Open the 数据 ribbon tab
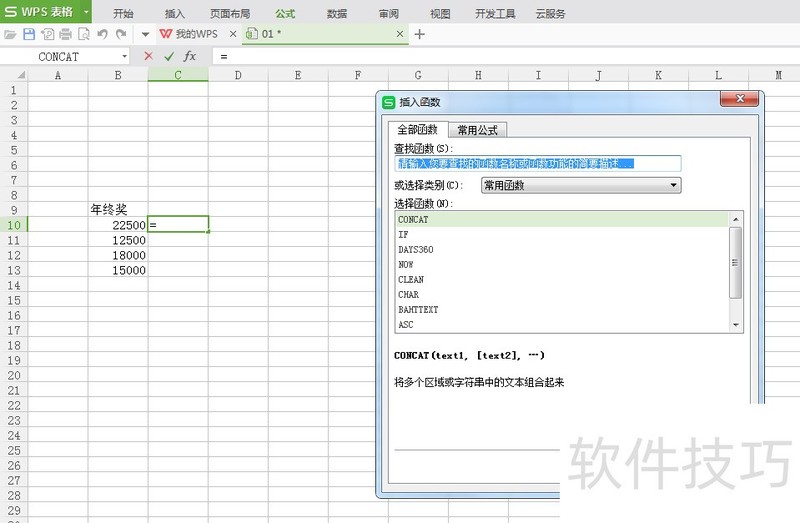The height and width of the screenshot is (523, 800). [x=337, y=14]
